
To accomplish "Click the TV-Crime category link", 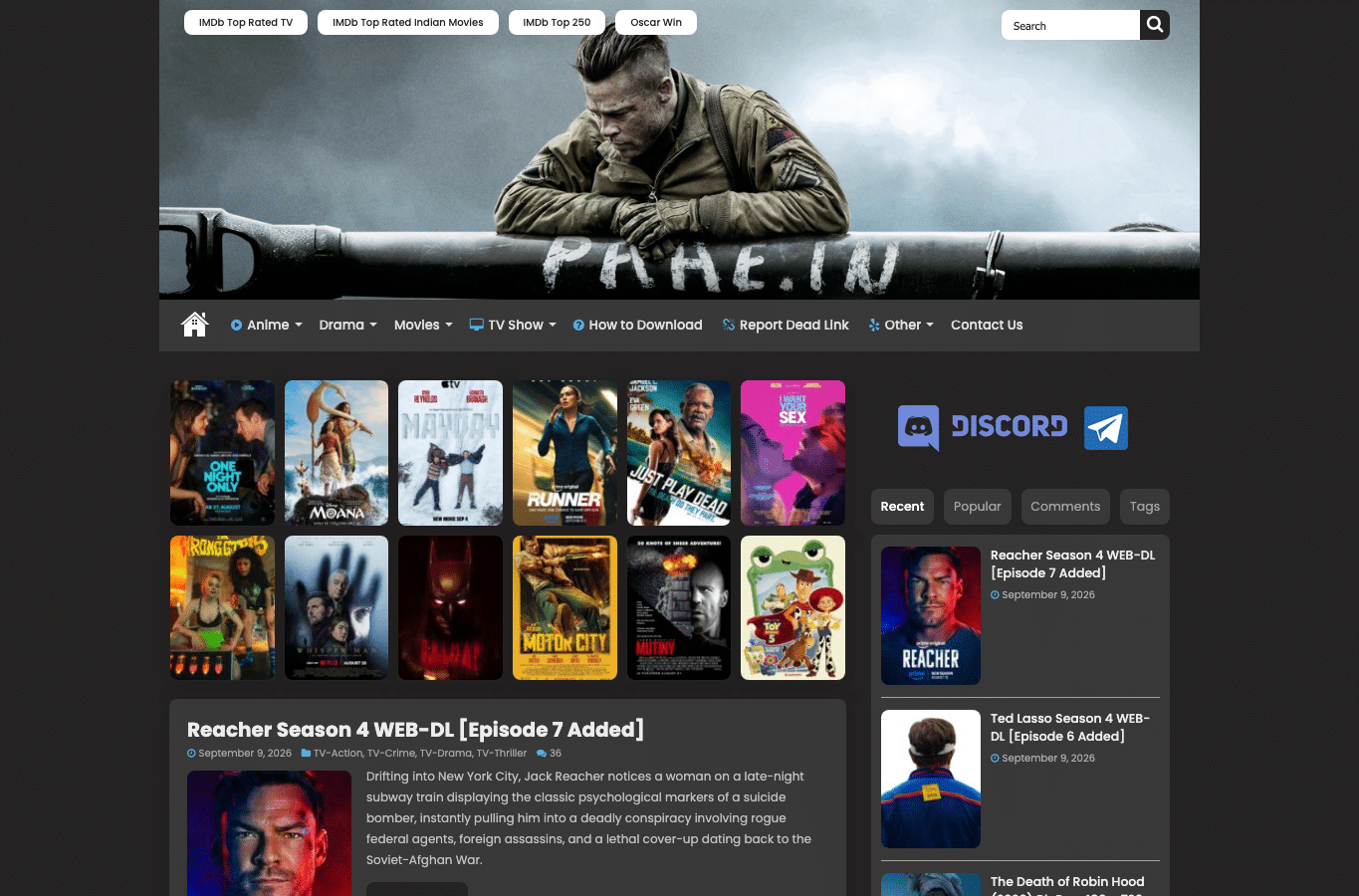I will click(391, 754).
